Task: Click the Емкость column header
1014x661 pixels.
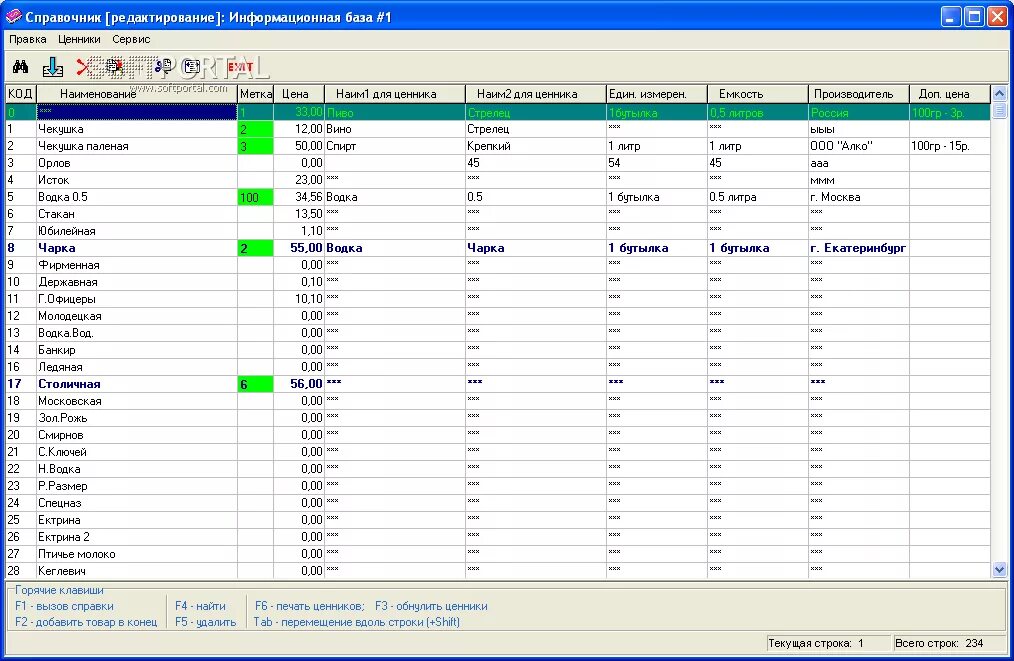Action: pyautogui.click(x=757, y=94)
